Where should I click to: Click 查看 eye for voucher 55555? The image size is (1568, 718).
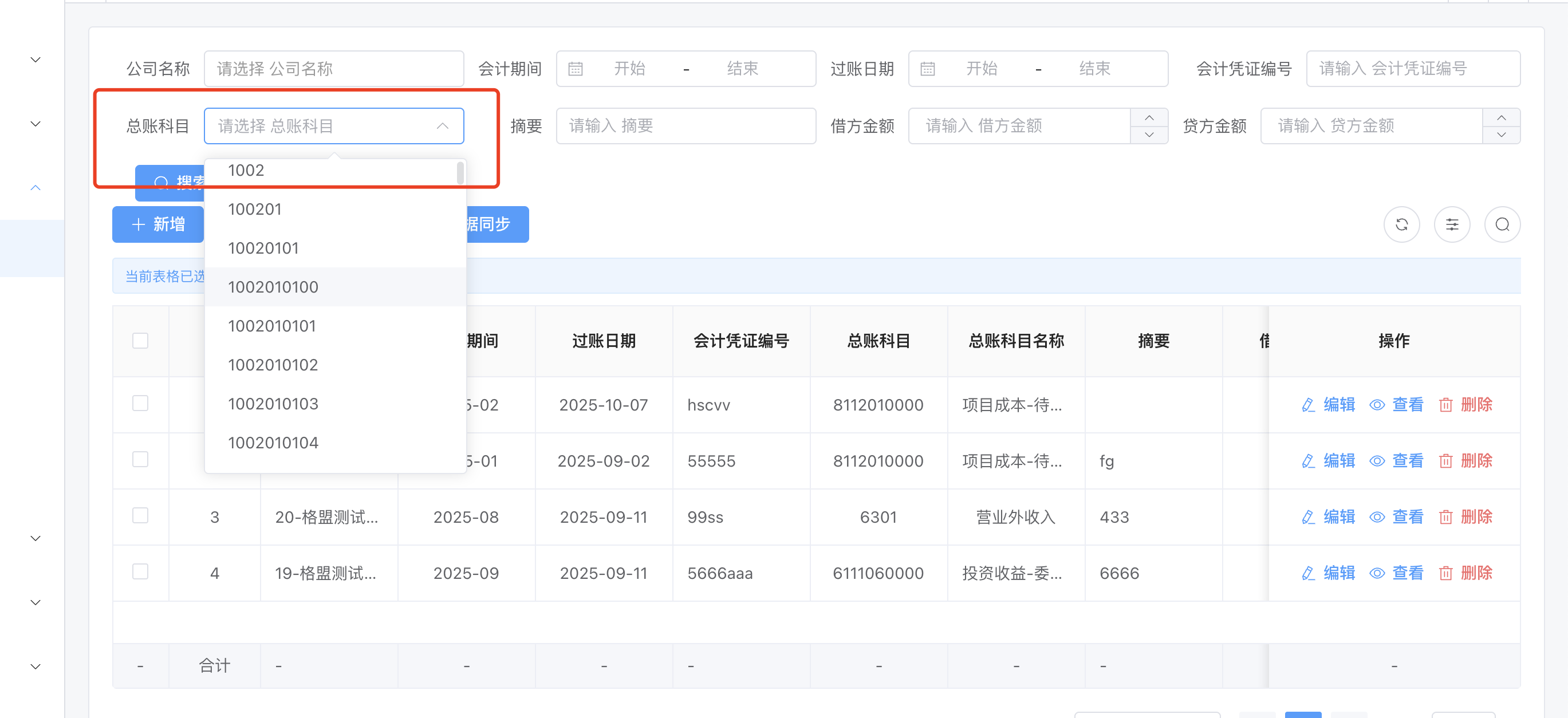point(1377,461)
